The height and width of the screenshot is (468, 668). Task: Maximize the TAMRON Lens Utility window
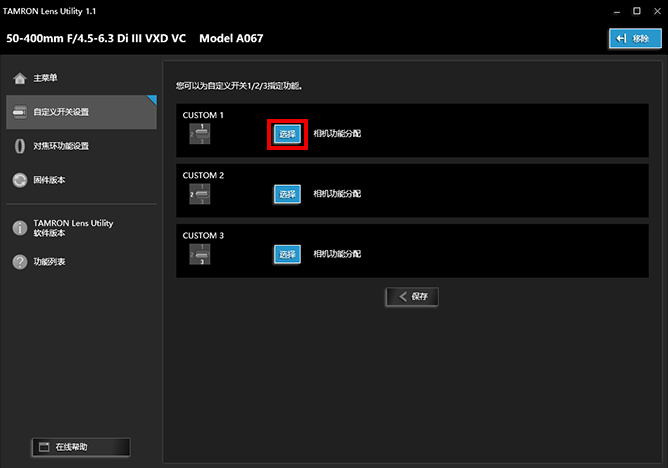[x=637, y=11]
